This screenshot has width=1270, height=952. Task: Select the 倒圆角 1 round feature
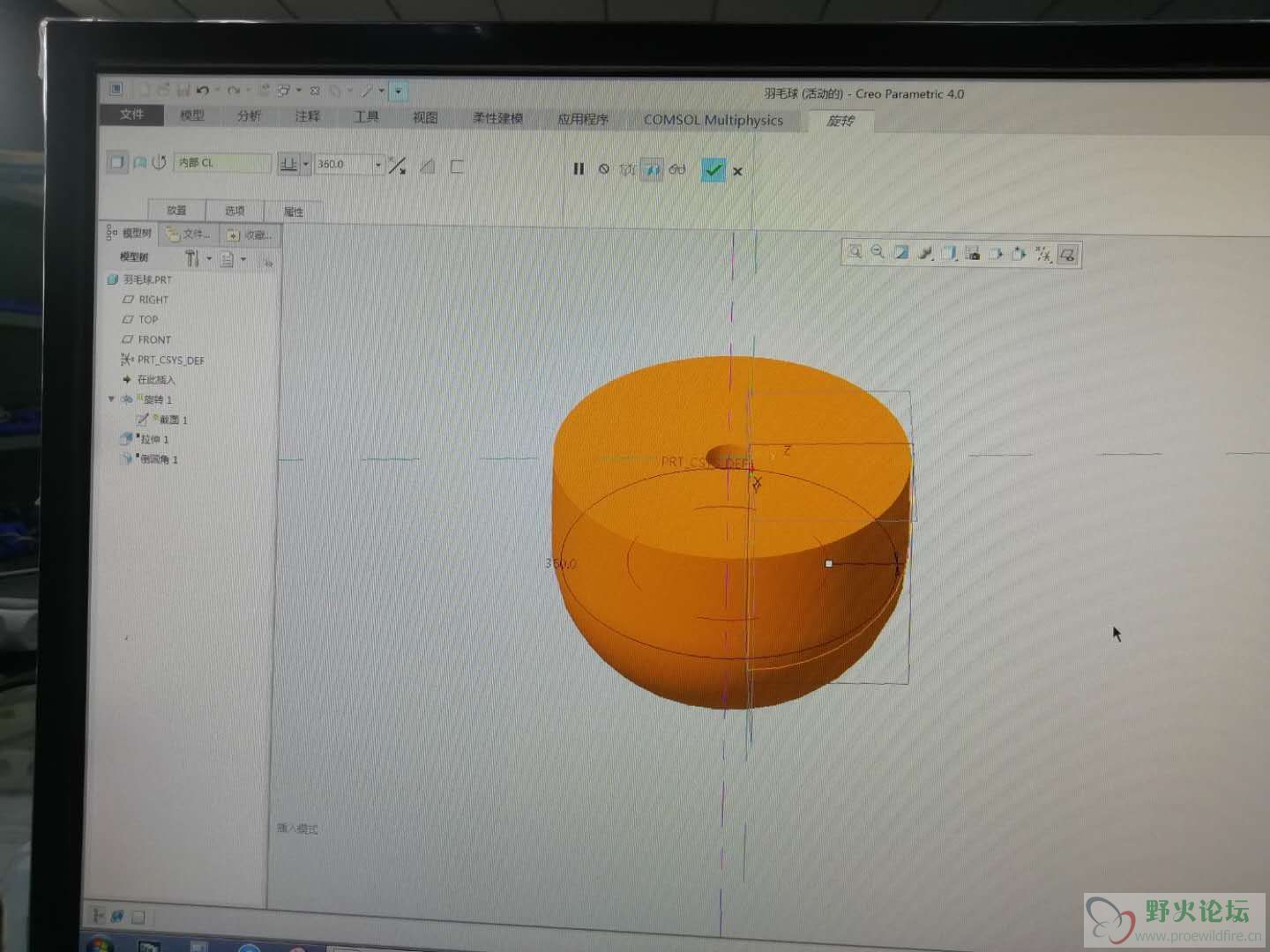click(x=149, y=459)
